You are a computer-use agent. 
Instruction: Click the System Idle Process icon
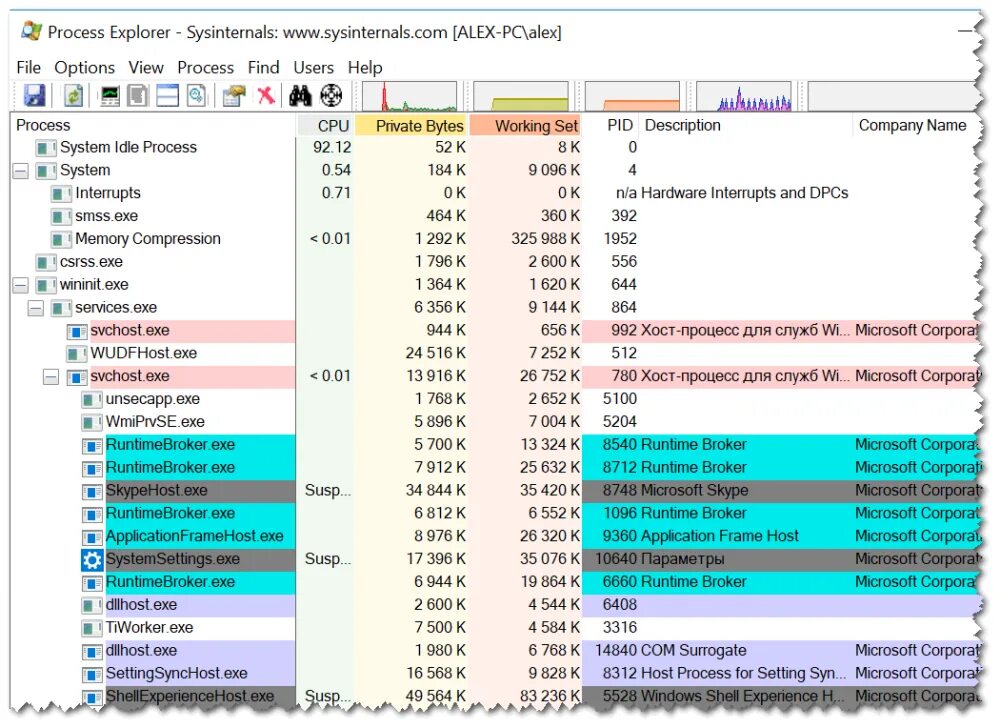[46, 149]
